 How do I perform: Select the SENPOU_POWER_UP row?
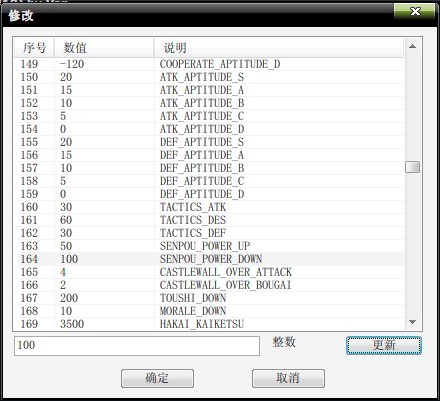209,246
